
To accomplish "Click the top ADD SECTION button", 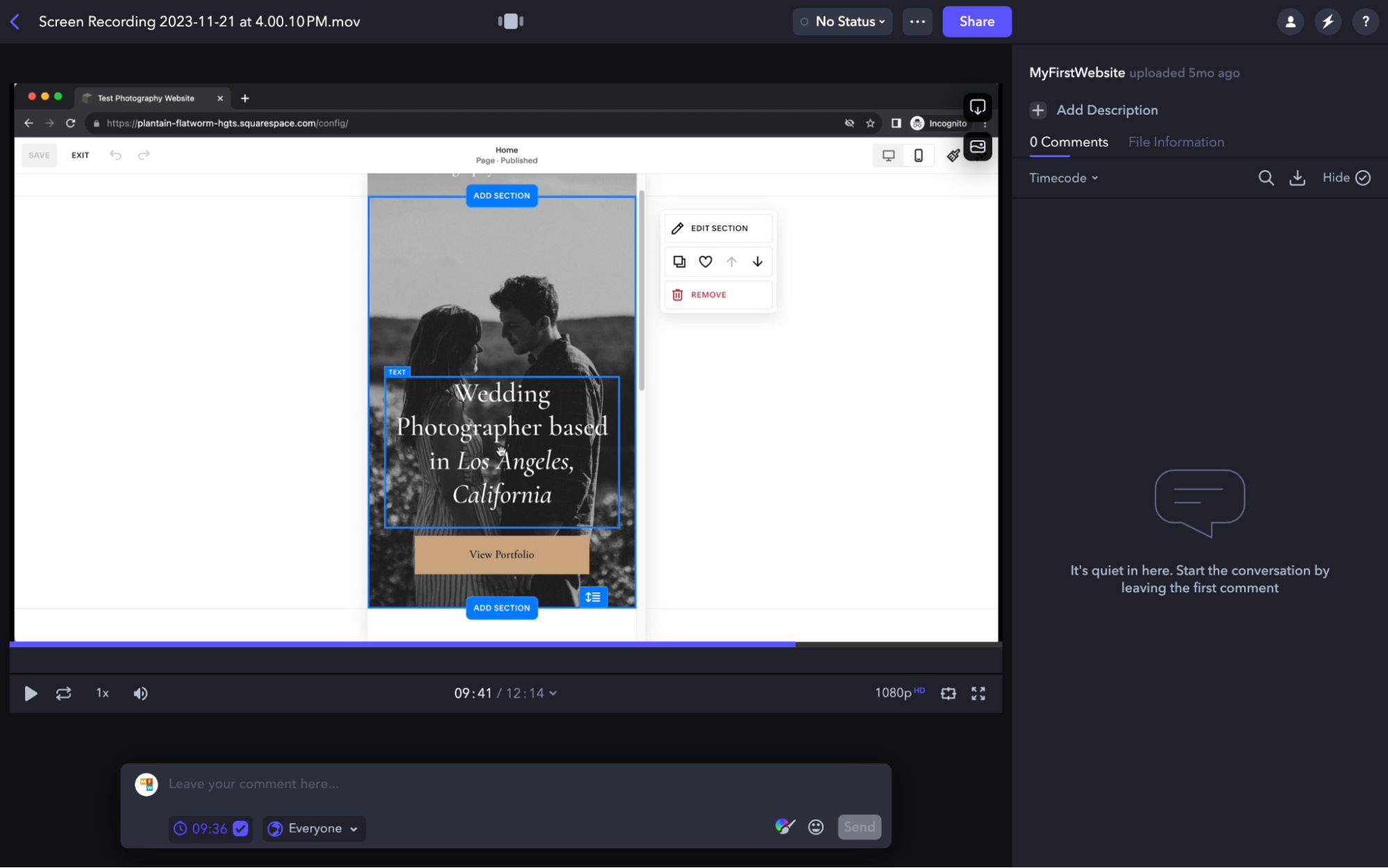I will (501, 195).
